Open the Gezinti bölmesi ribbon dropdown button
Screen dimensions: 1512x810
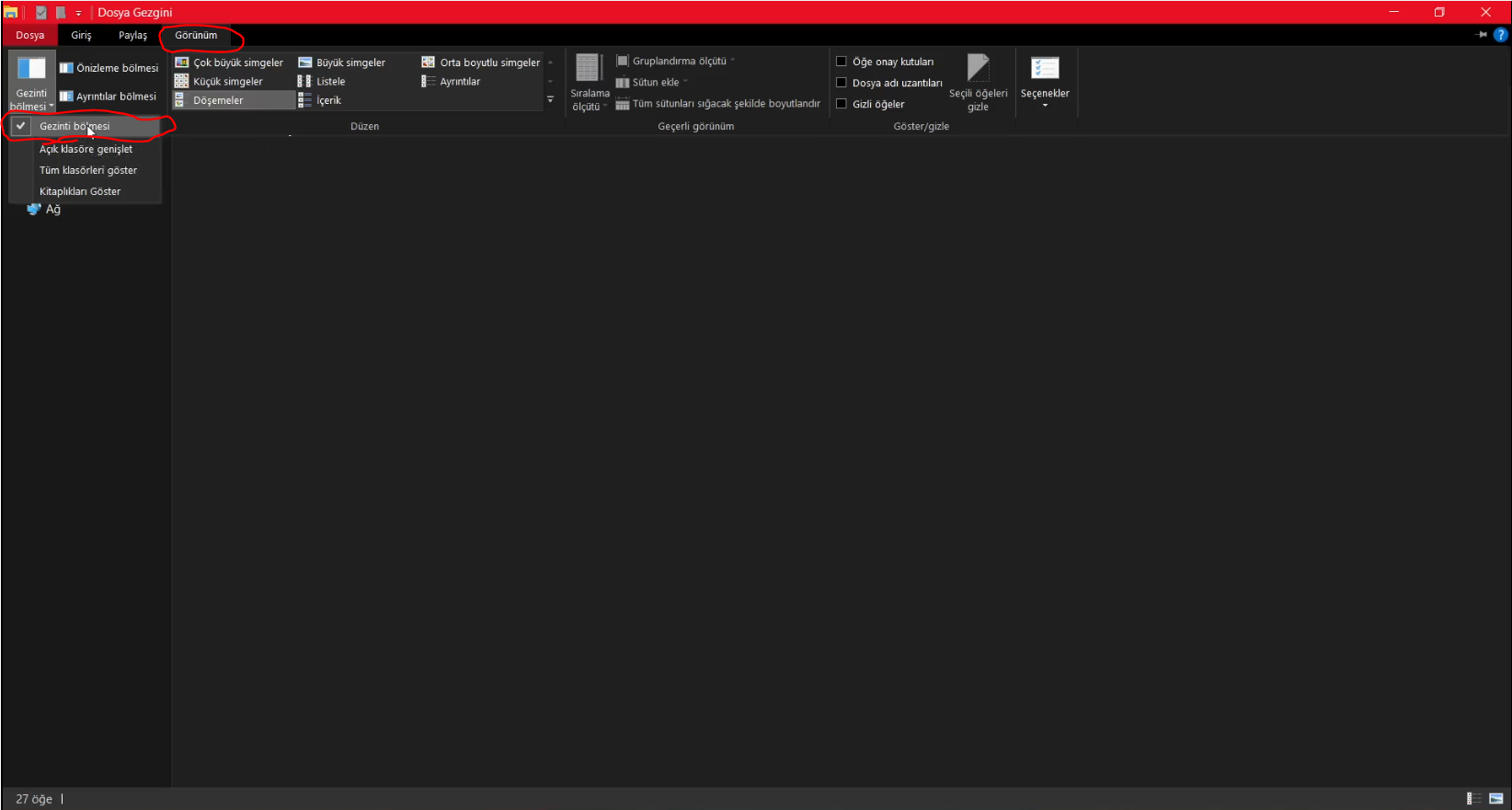(31, 82)
